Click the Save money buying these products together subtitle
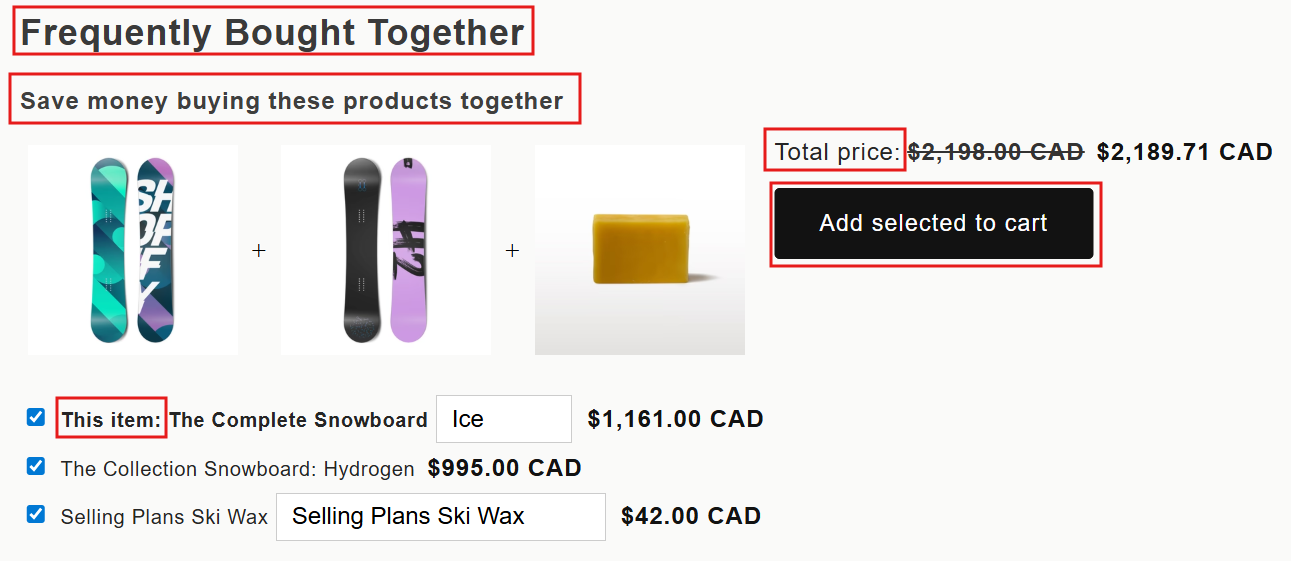 click(x=292, y=101)
